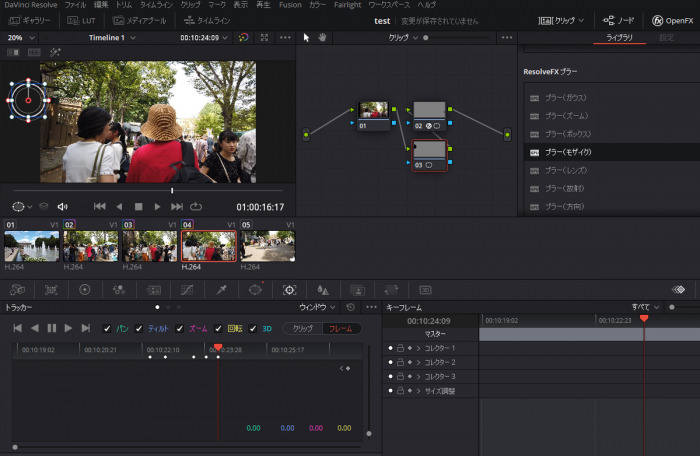Jump to first frame in viewer transport
The image size is (700, 456).
click(x=100, y=206)
